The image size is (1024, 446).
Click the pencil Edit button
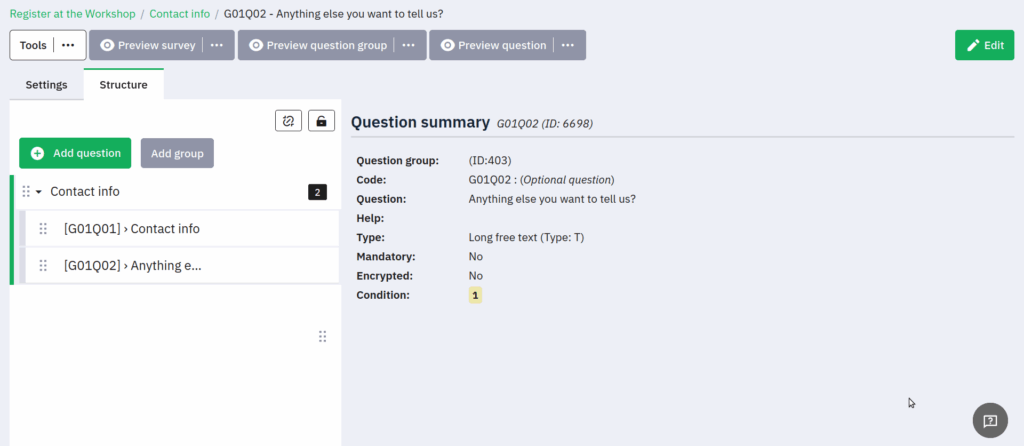[x=984, y=45]
